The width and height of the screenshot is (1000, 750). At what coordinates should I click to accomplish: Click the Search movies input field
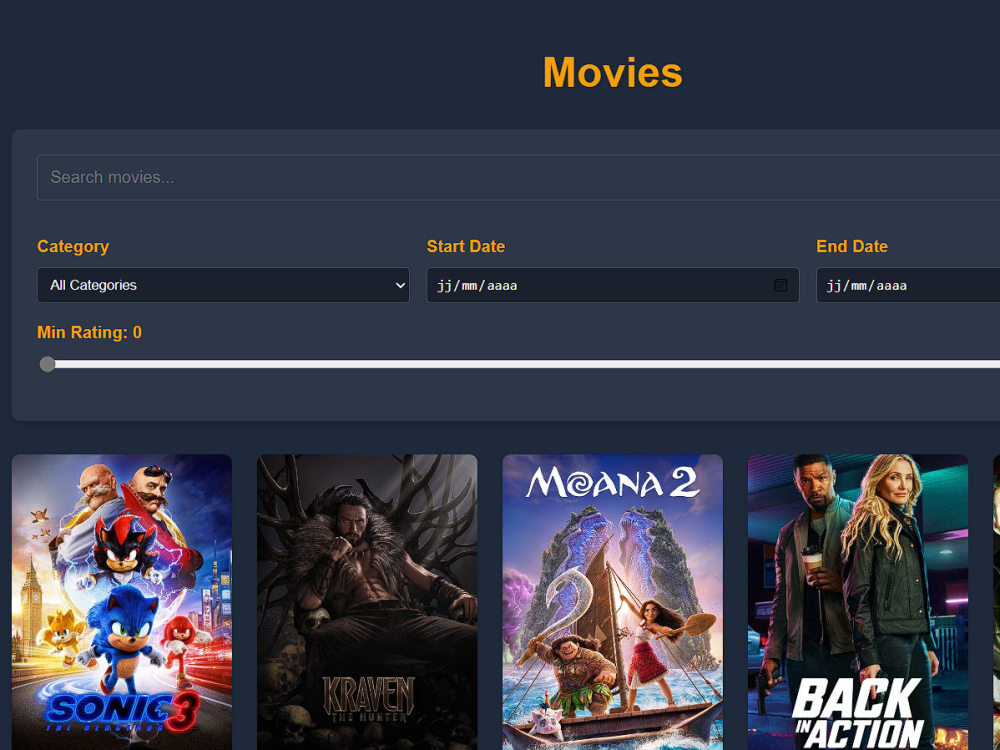tap(518, 177)
